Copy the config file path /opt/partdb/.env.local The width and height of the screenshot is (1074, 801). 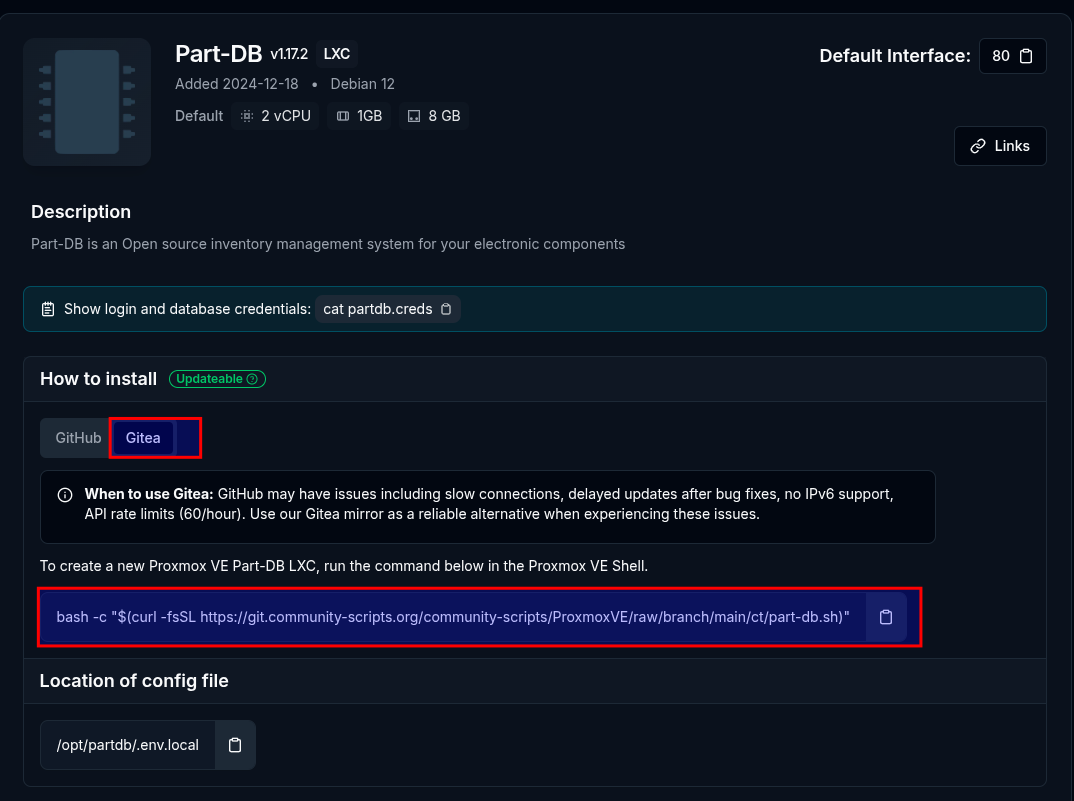tap(235, 745)
